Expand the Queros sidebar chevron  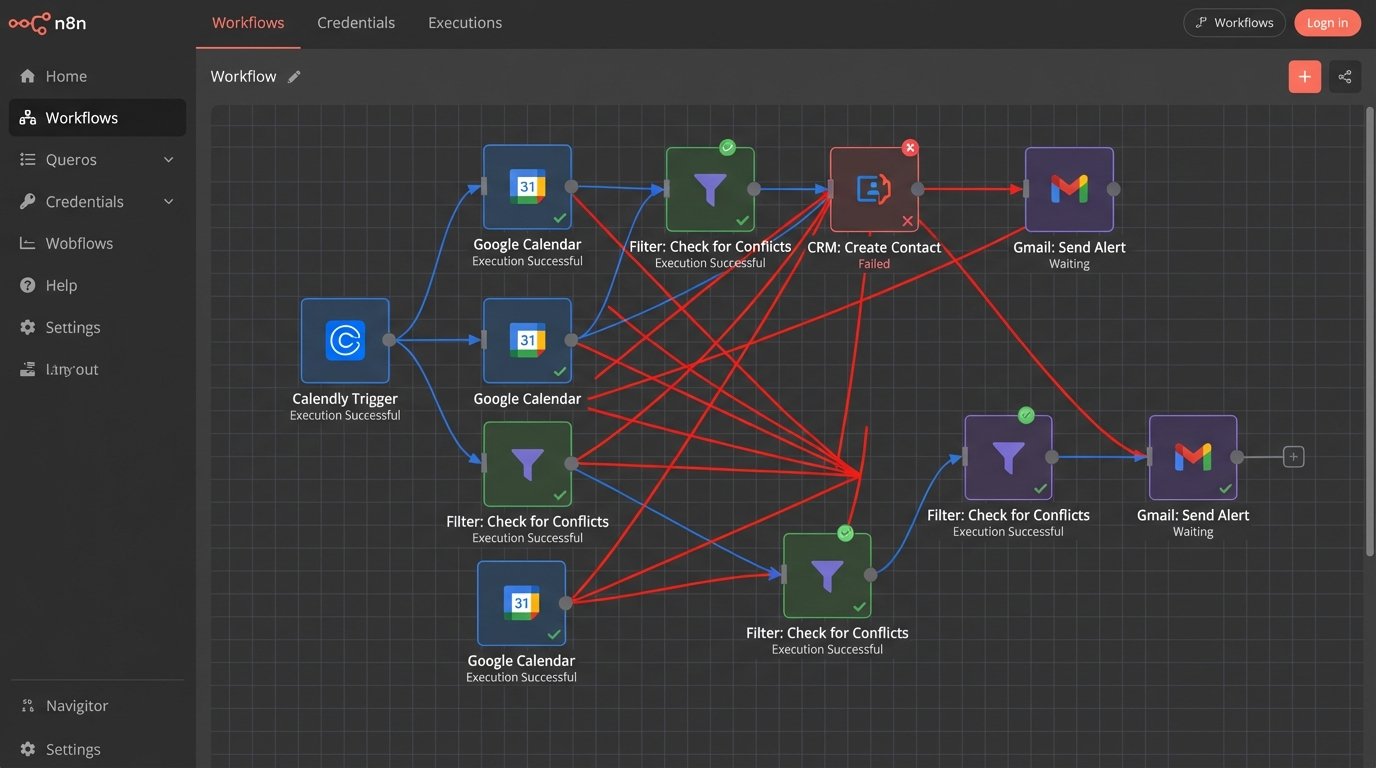tap(168, 160)
